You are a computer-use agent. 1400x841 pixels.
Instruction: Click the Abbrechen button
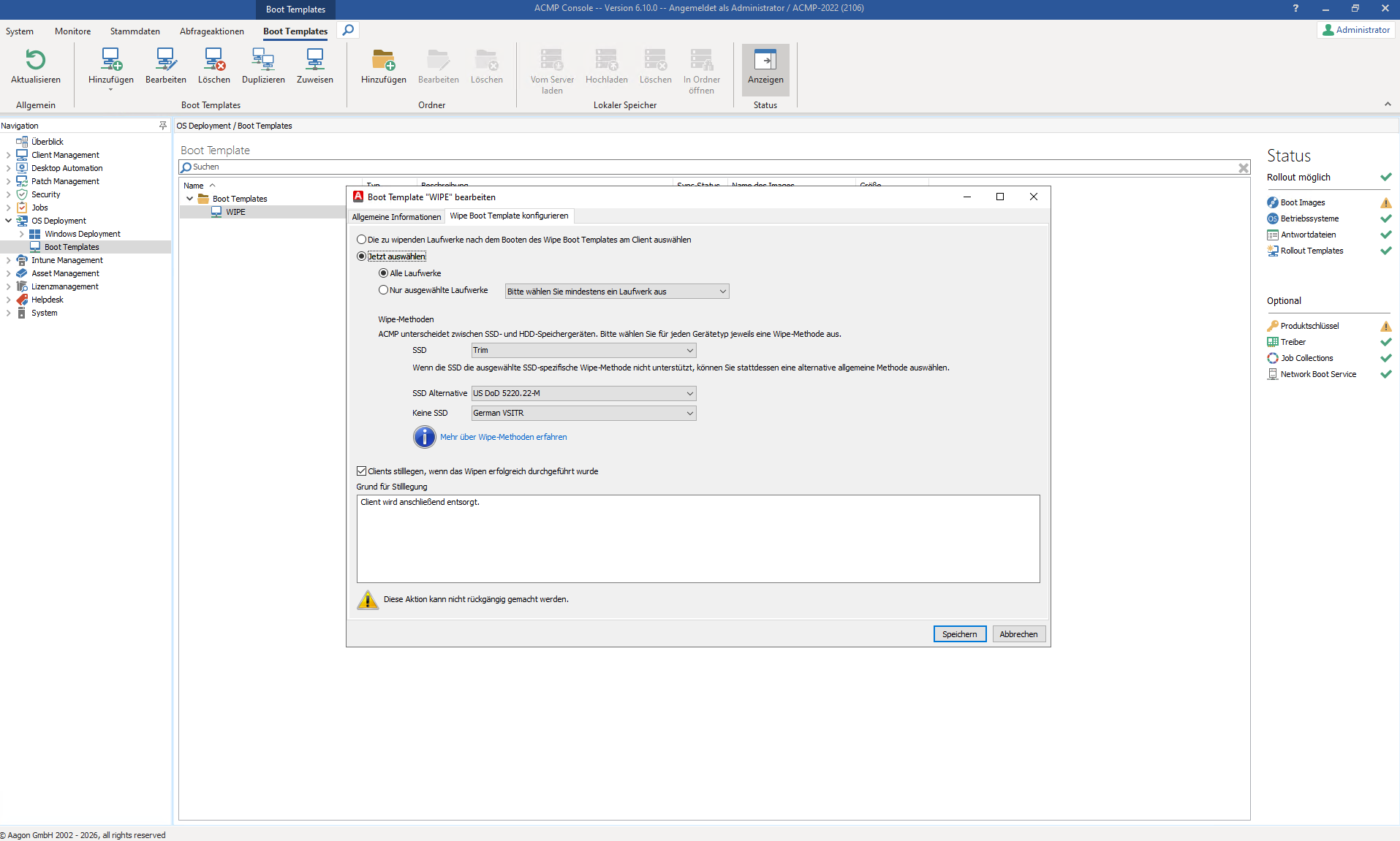pos(1018,634)
